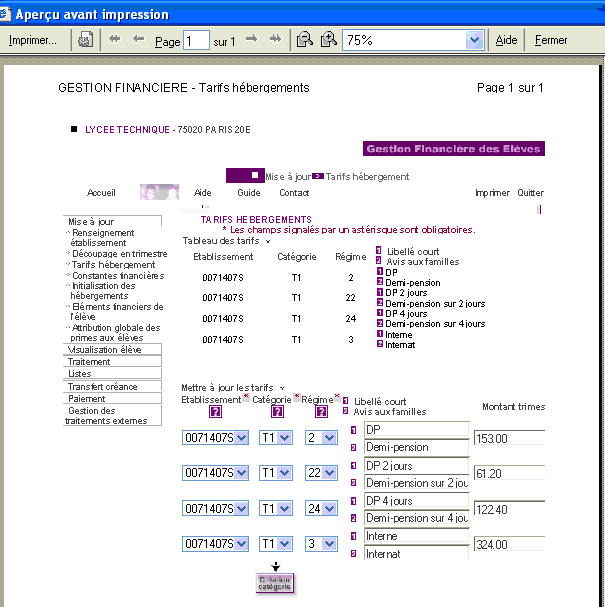Screen dimensions: 605x607
Task: Open Gestion des traitements externes menu
Action: 112,415
